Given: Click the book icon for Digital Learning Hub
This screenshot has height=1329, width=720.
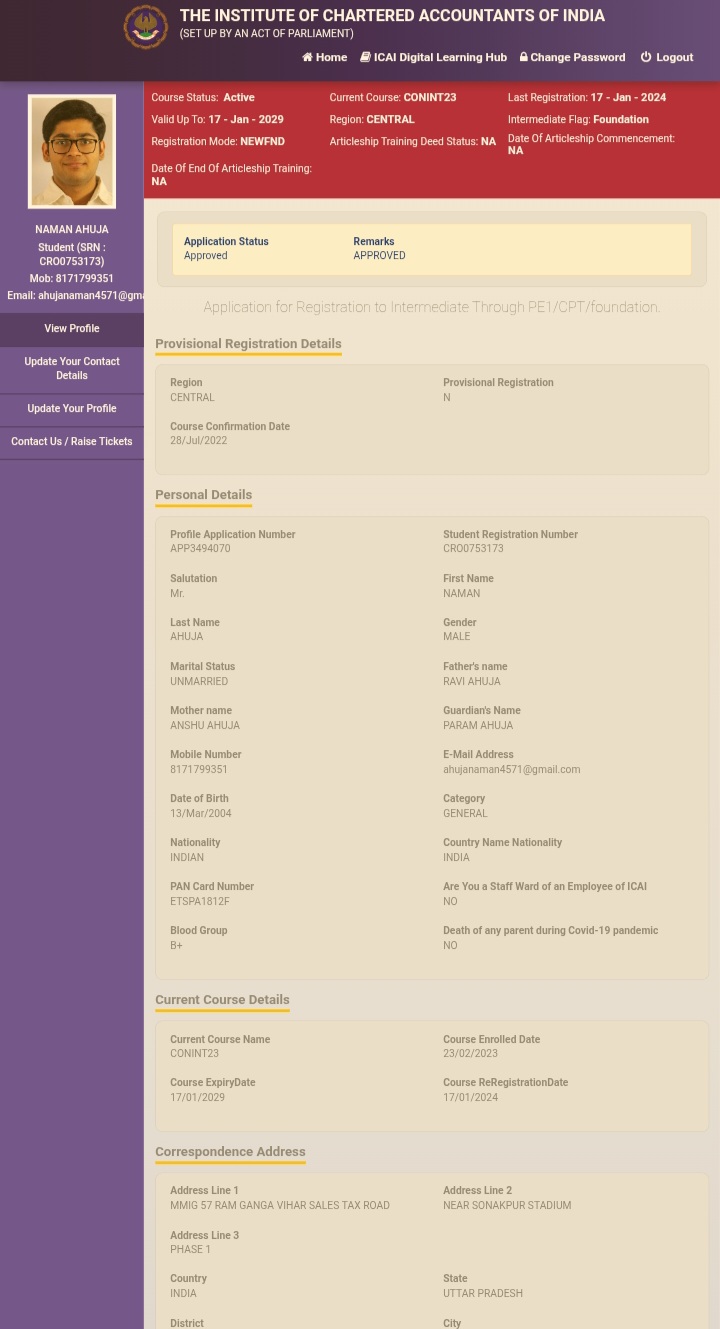Looking at the screenshot, I should click(366, 58).
